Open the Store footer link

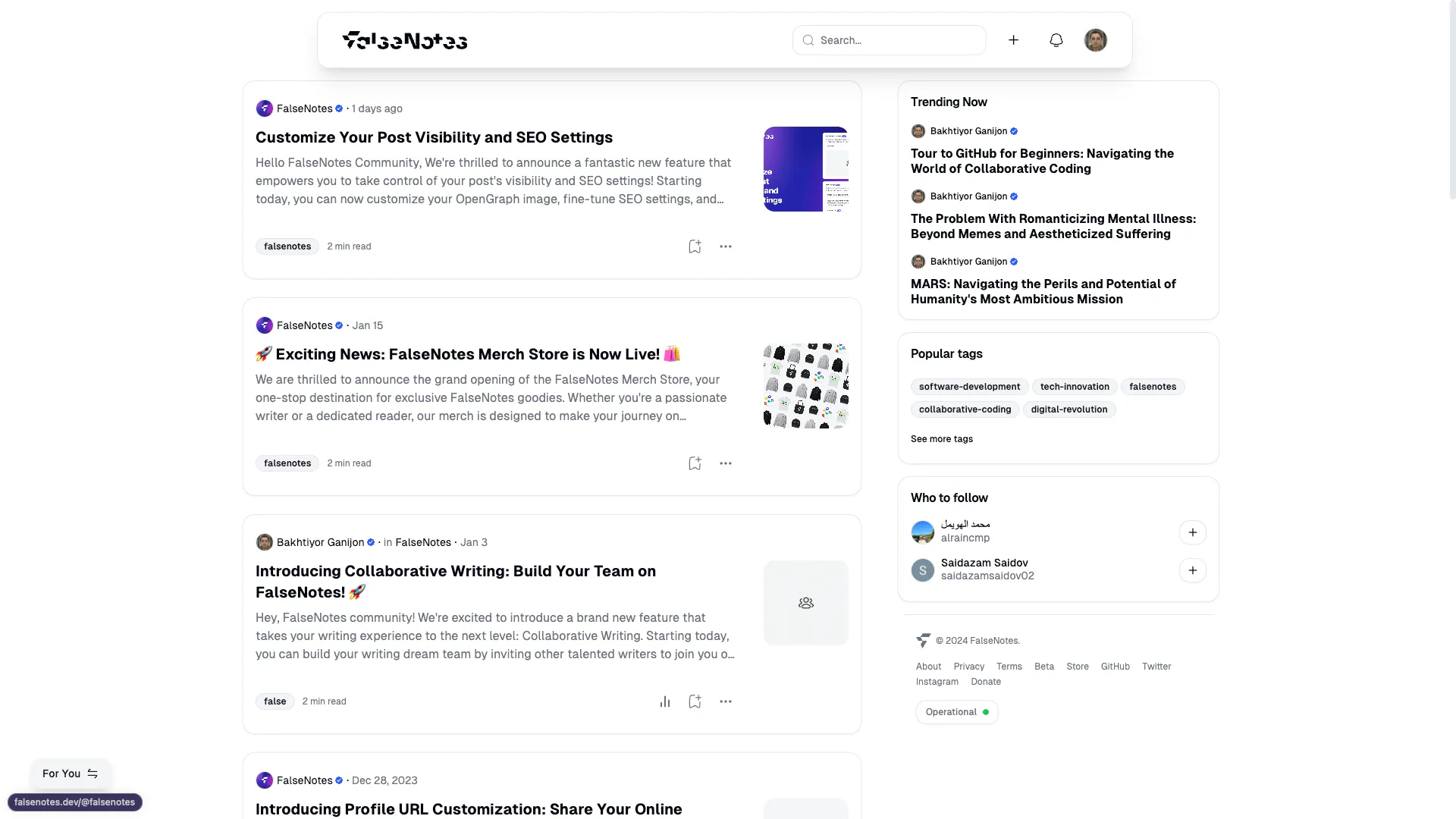(1078, 667)
